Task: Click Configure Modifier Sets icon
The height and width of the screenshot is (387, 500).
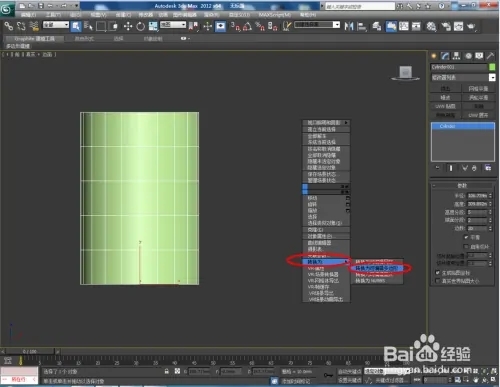Action: (488, 168)
